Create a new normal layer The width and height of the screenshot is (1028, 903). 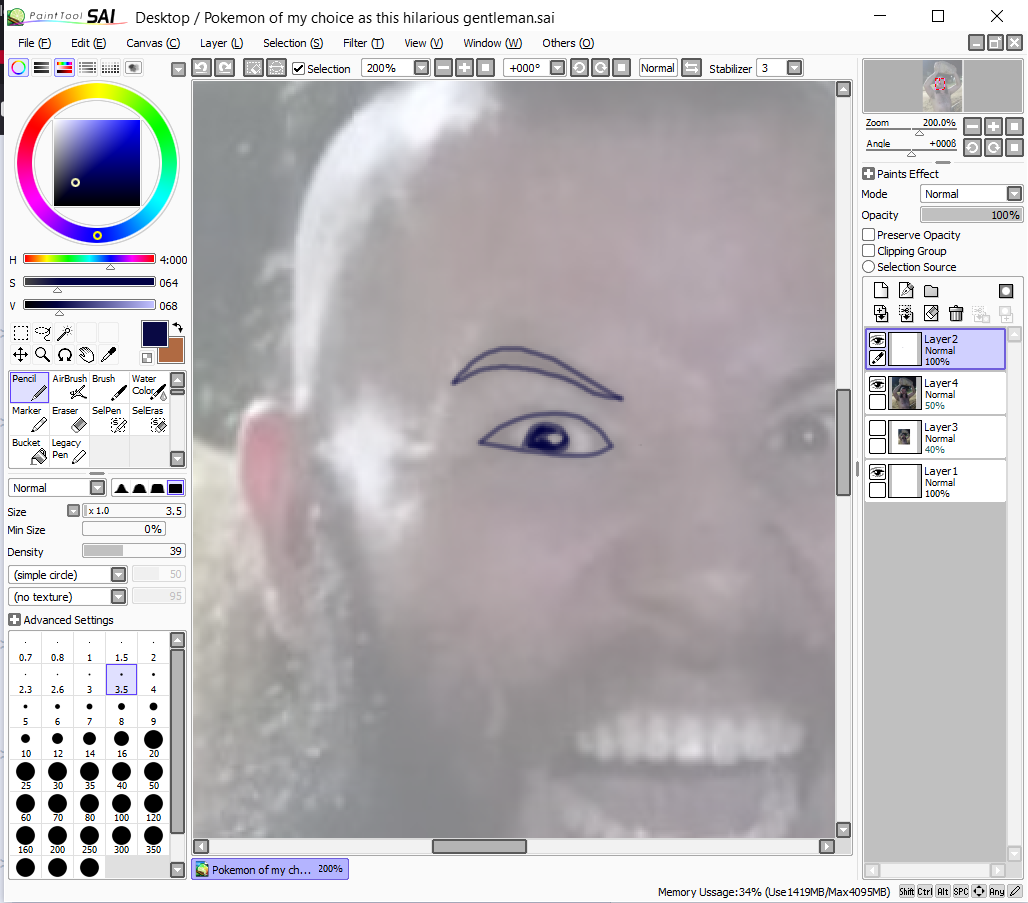coord(880,291)
